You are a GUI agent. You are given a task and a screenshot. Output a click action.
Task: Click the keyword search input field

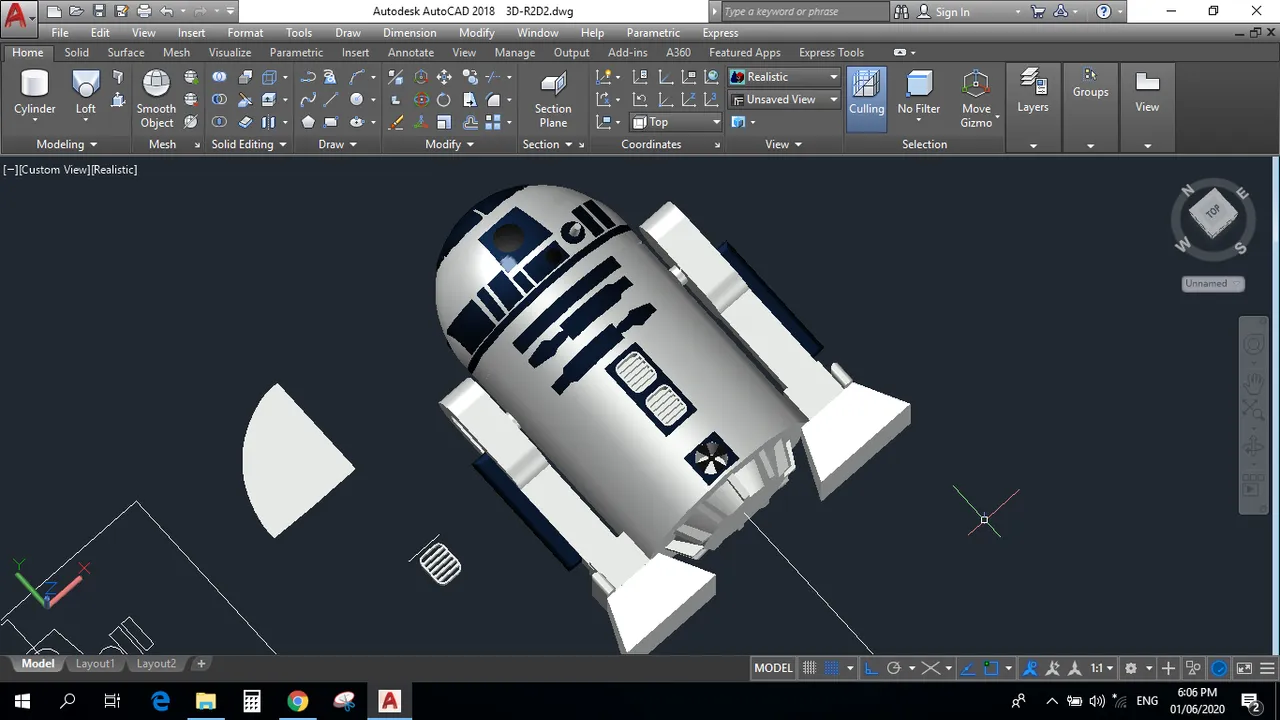(x=803, y=12)
